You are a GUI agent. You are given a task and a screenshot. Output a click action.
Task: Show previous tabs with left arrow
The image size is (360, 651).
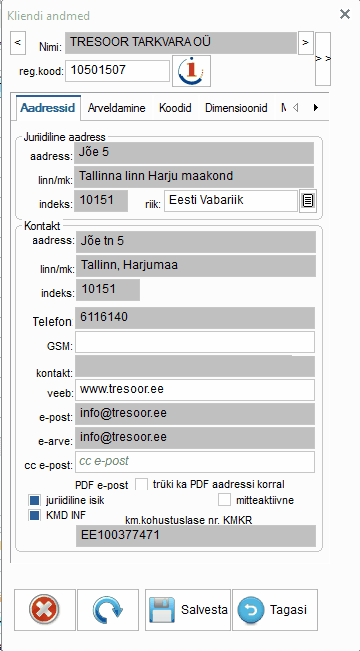(296, 108)
